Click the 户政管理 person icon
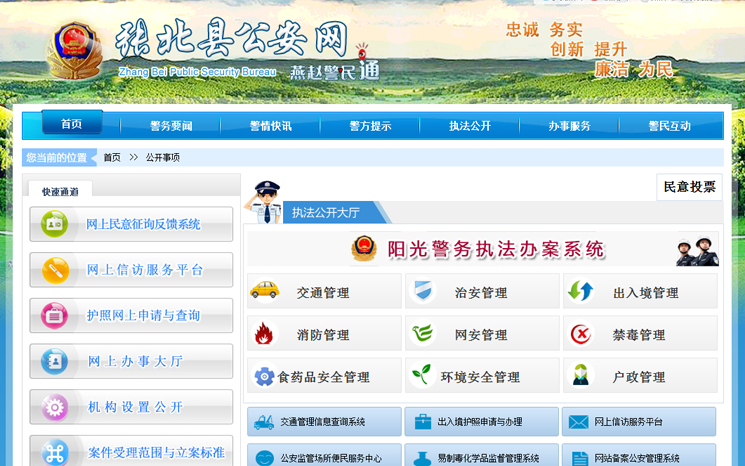Screen dimensions: 745x466 coord(581,376)
